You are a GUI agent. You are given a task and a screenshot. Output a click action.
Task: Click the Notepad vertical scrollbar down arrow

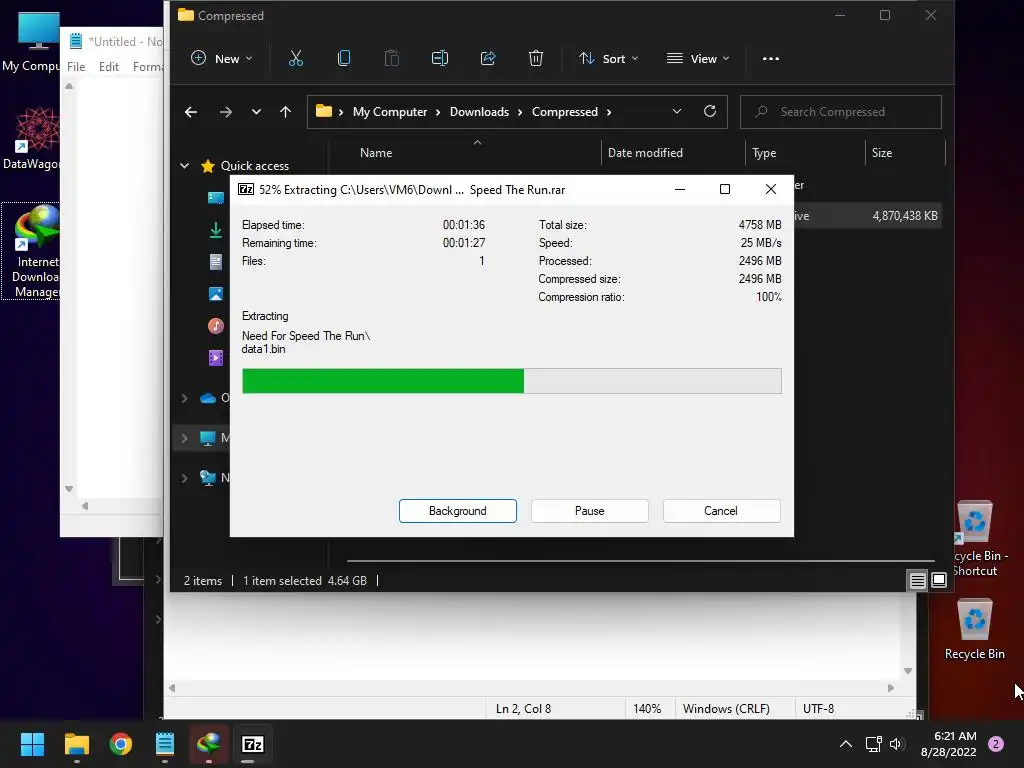[908, 671]
